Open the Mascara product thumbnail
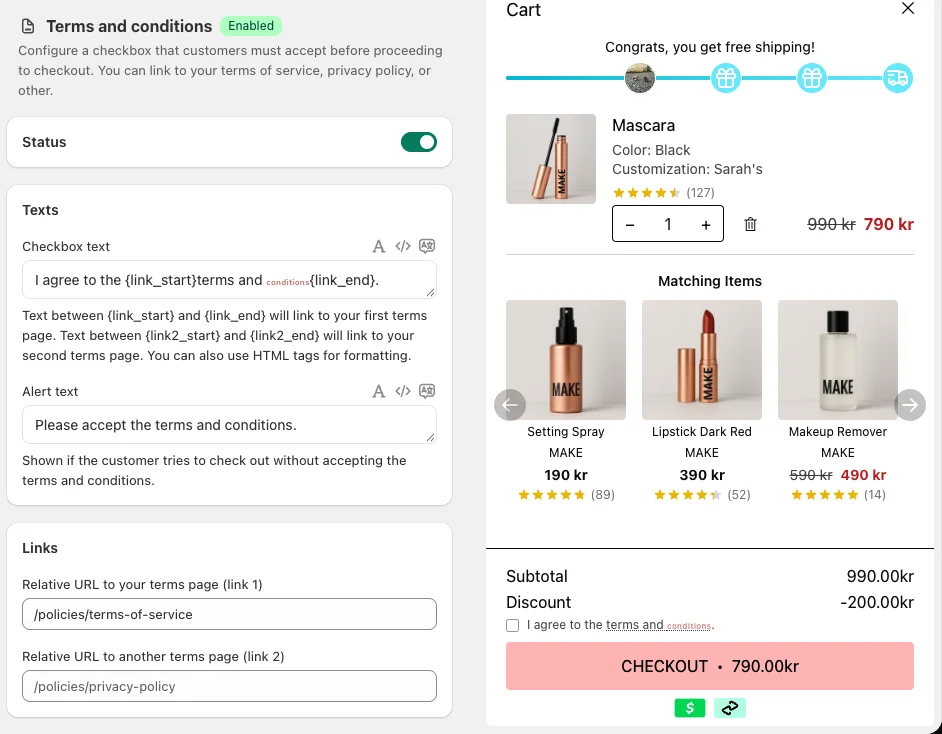The height and width of the screenshot is (734, 942). (551, 159)
